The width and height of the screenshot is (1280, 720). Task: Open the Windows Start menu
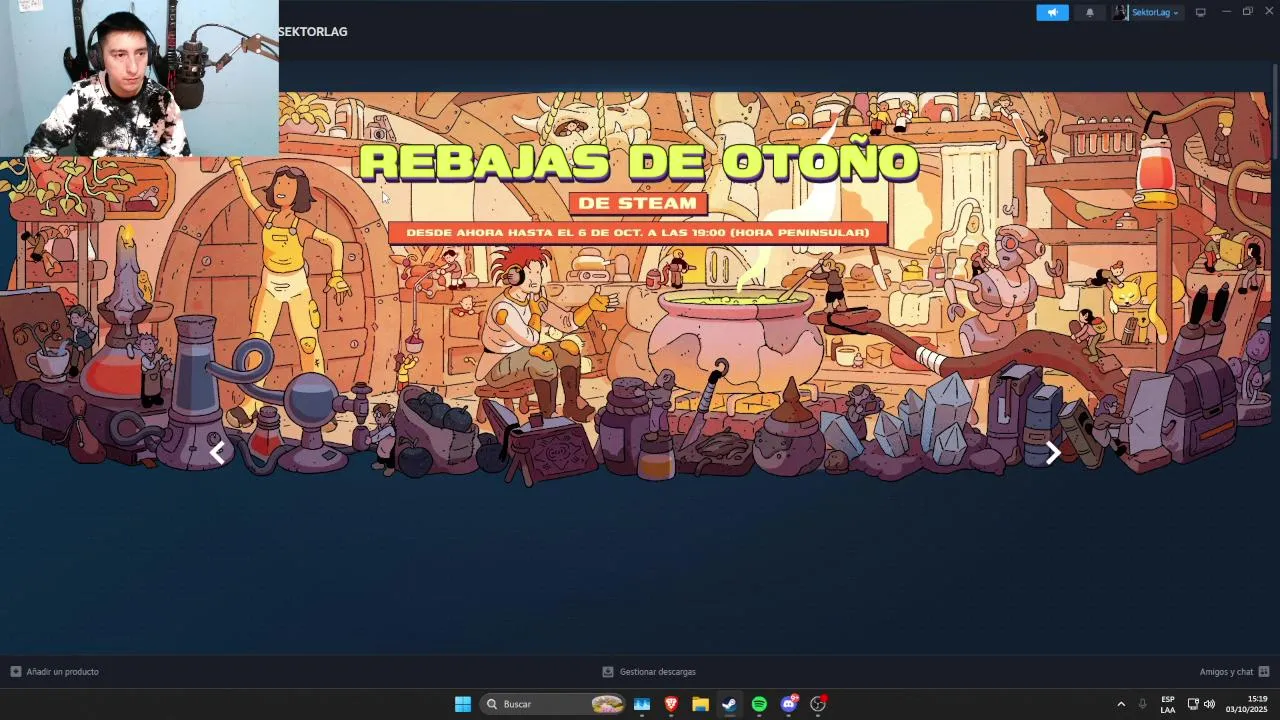[x=463, y=704]
